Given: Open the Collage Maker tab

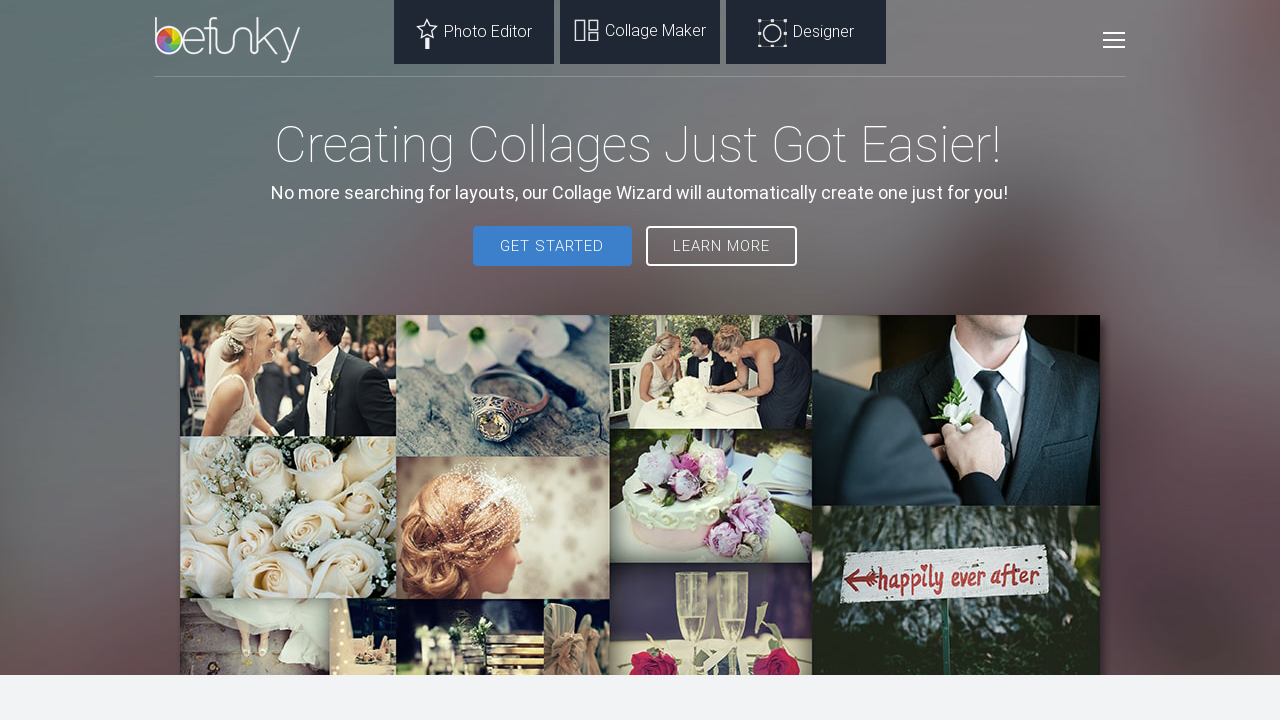Looking at the screenshot, I should 640,32.
